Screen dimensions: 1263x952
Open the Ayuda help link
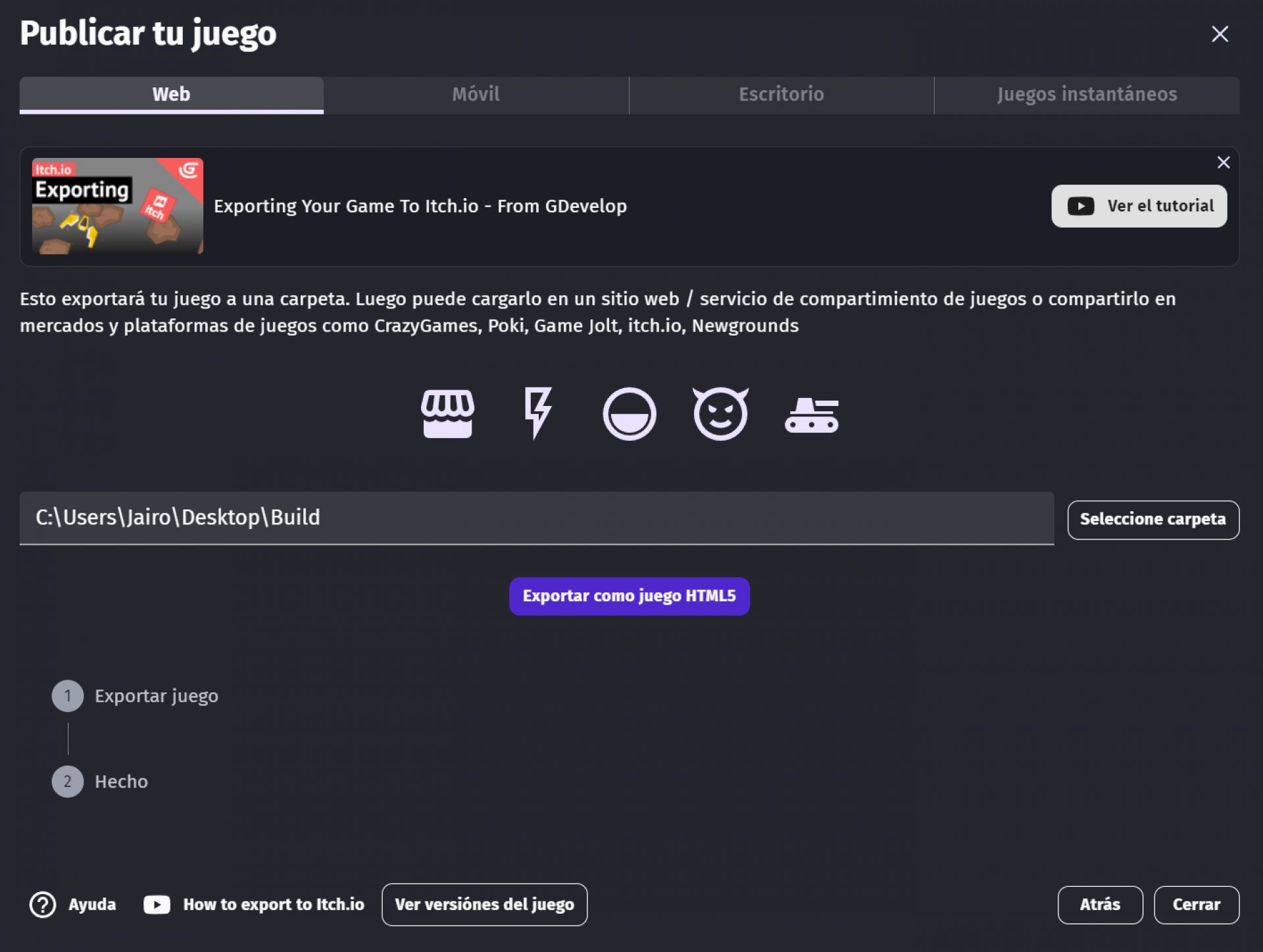click(x=73, y=905)
